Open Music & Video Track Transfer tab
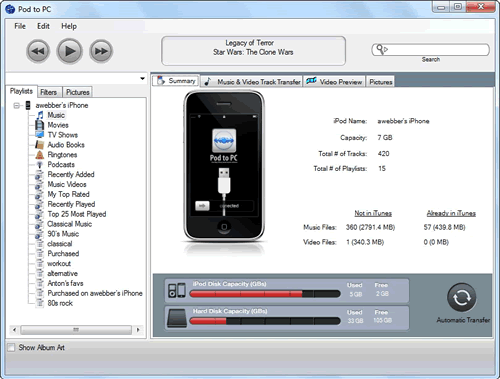Viewport: 500px width, 379px height. click(252, 82)
